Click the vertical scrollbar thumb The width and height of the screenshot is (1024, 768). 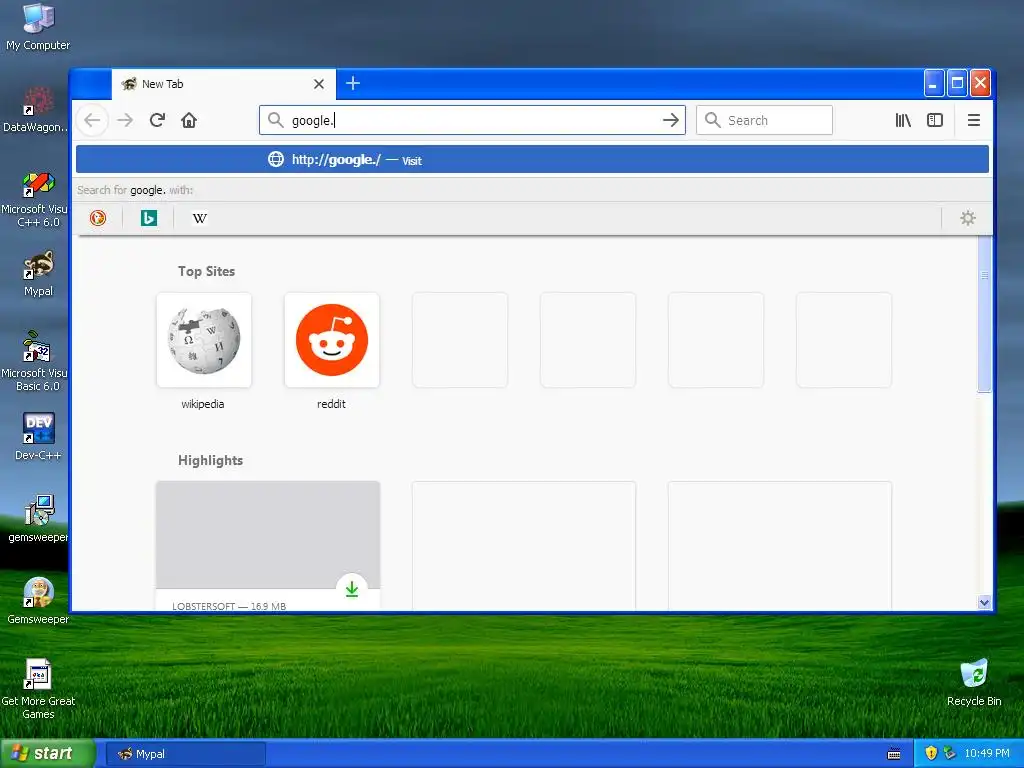tap(985, 315)
